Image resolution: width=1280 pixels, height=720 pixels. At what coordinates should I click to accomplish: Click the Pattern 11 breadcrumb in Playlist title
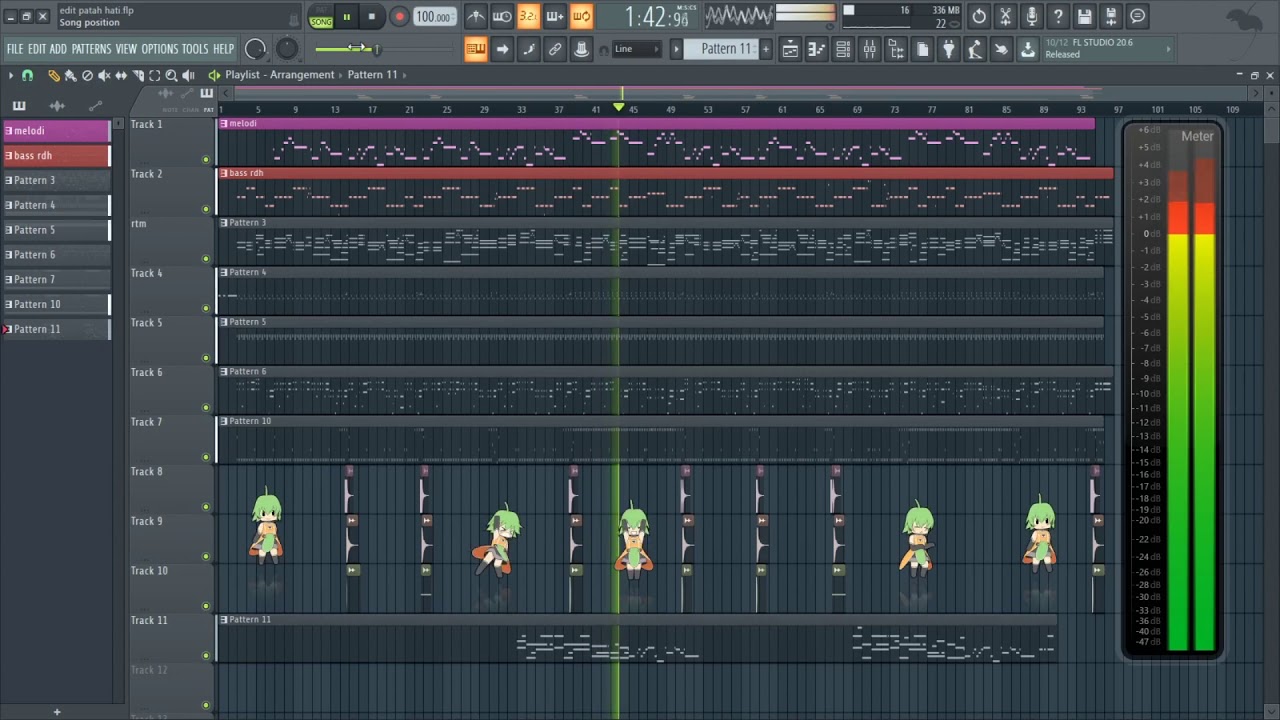pyautogui.click(x=372, y=75)
